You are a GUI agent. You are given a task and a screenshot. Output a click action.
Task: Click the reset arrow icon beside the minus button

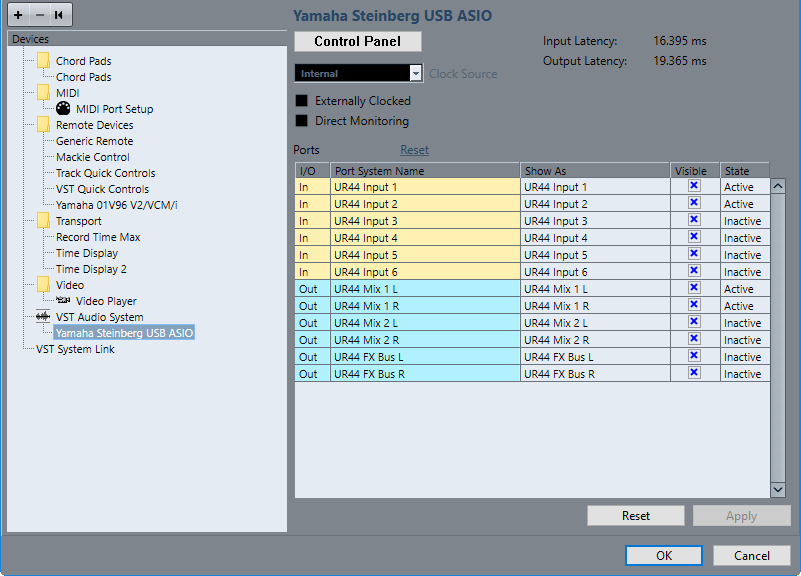point(59,15)
